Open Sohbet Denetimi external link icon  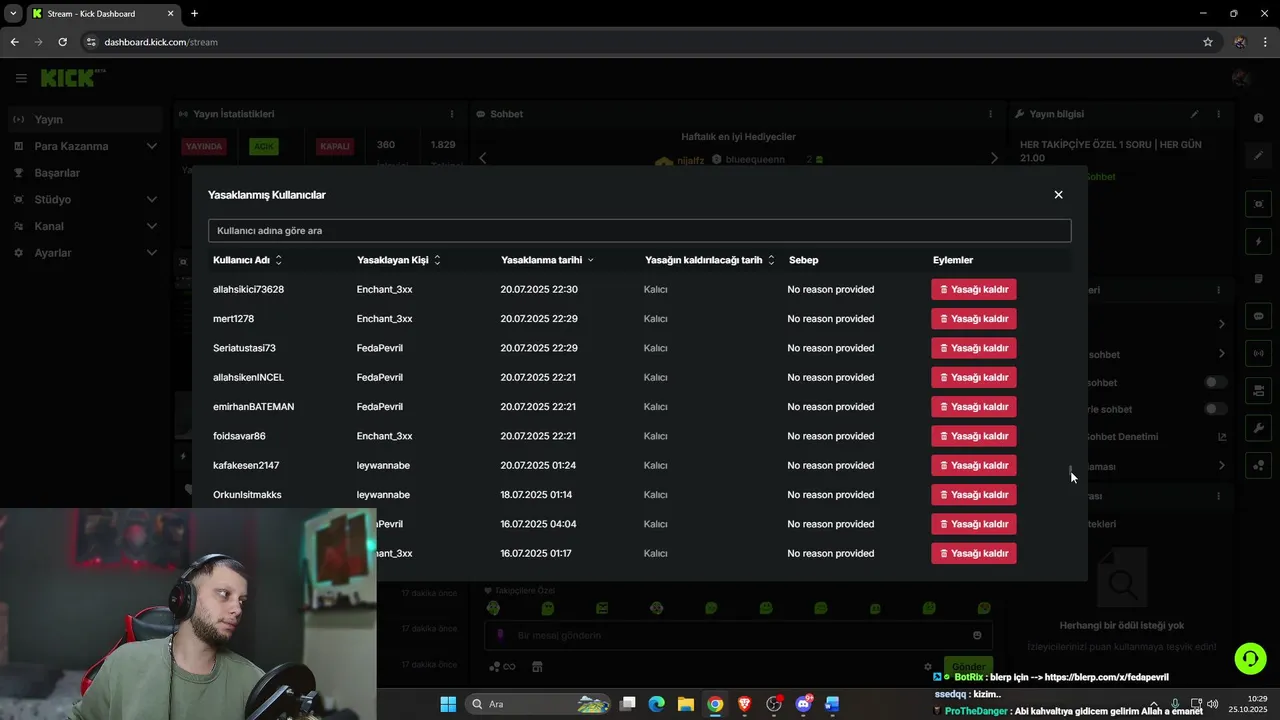pyautogui.click(x=1221, y=437)
